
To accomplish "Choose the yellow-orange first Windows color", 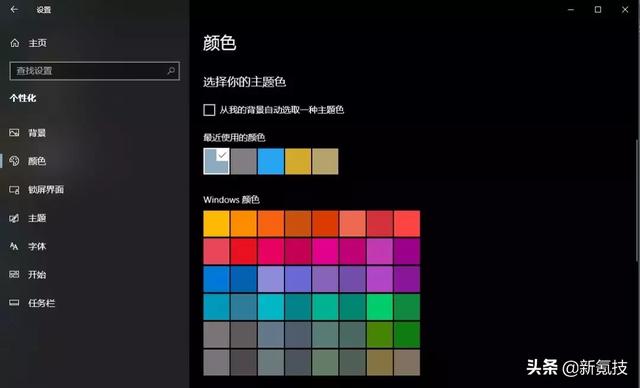I will pyautogui.click(x=216, y=224).
